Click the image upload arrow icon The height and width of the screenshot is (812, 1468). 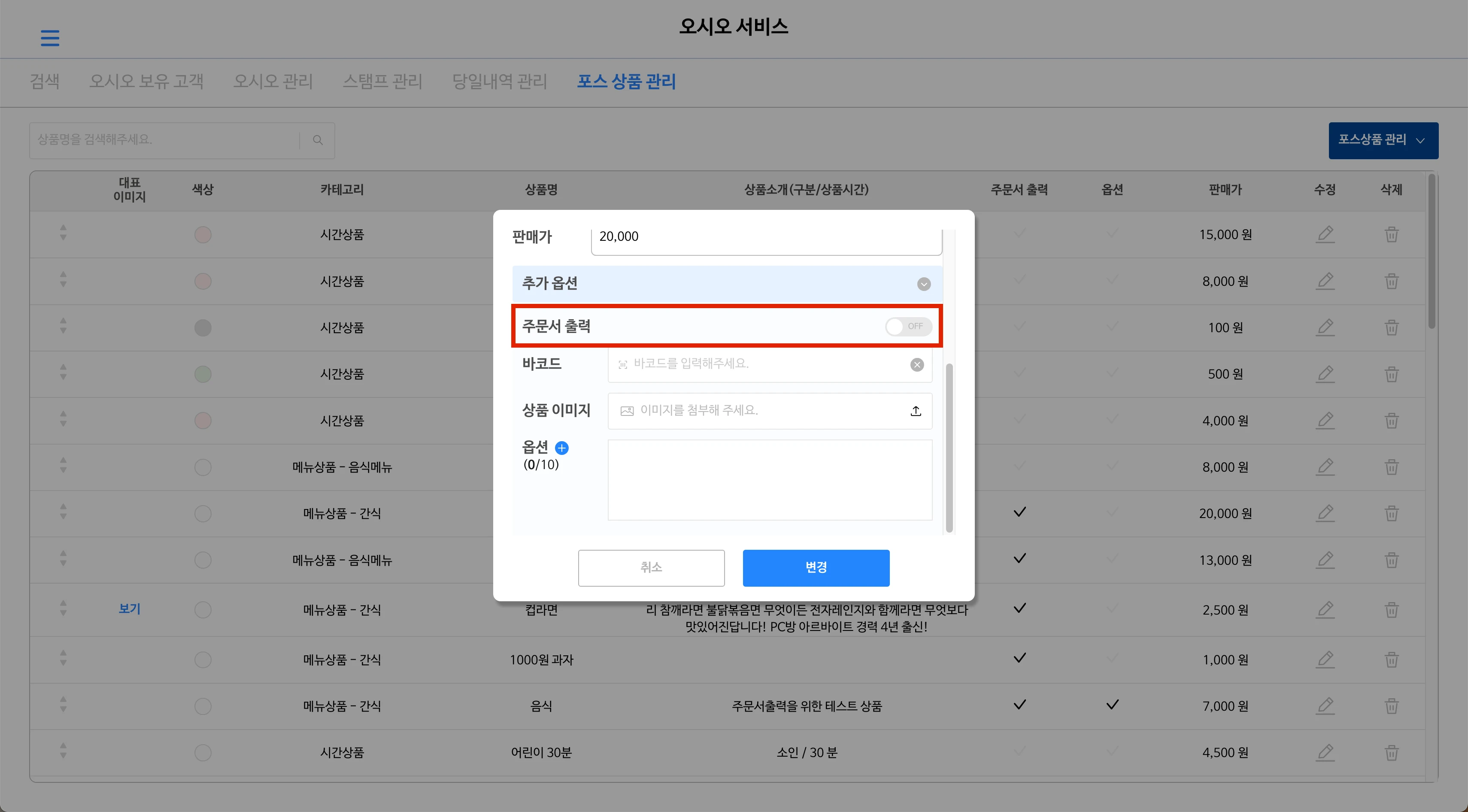(916, 411)
